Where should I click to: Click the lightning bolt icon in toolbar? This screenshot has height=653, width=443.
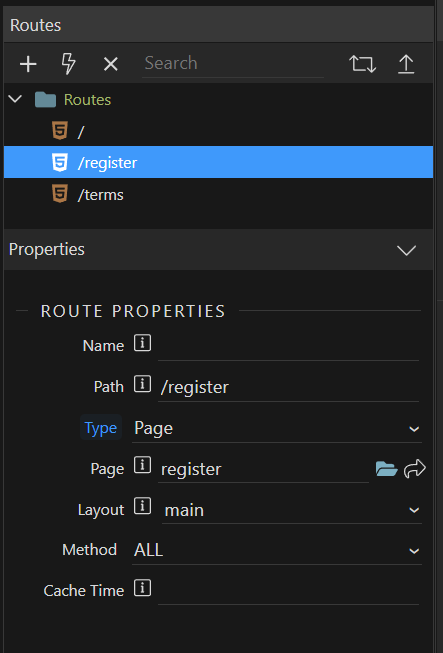[x=69, y=64]
